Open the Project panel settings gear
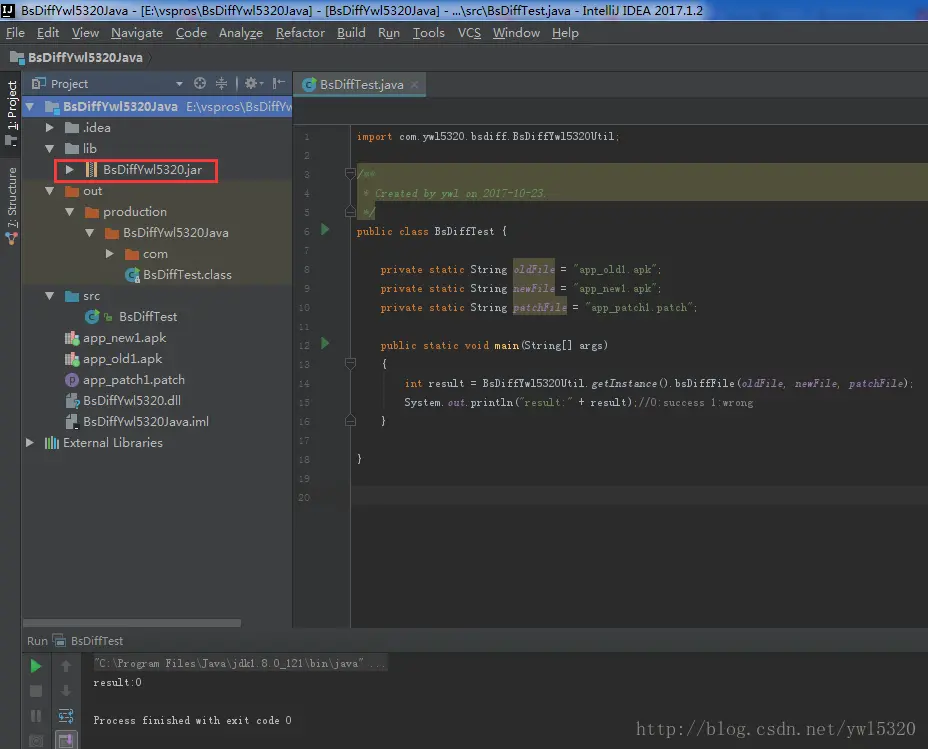Viewport: 928px width, 749px height. [250, 84]
